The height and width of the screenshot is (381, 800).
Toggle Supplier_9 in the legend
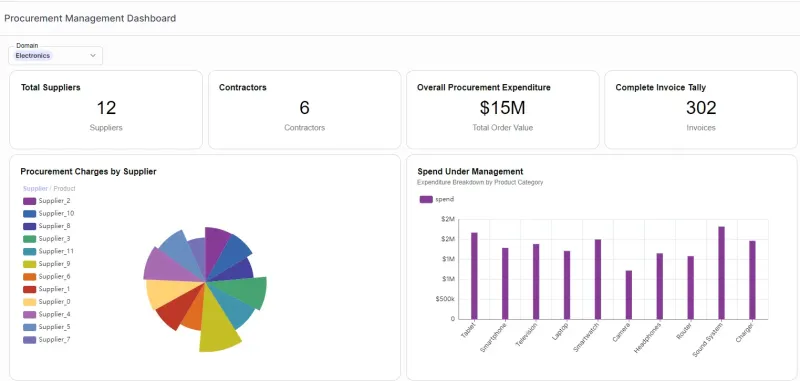coord(46,264)
